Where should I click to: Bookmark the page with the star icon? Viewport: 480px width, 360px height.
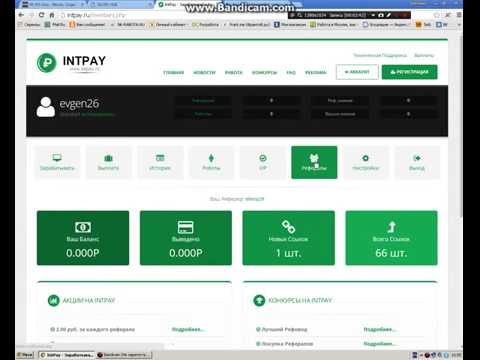437,15
